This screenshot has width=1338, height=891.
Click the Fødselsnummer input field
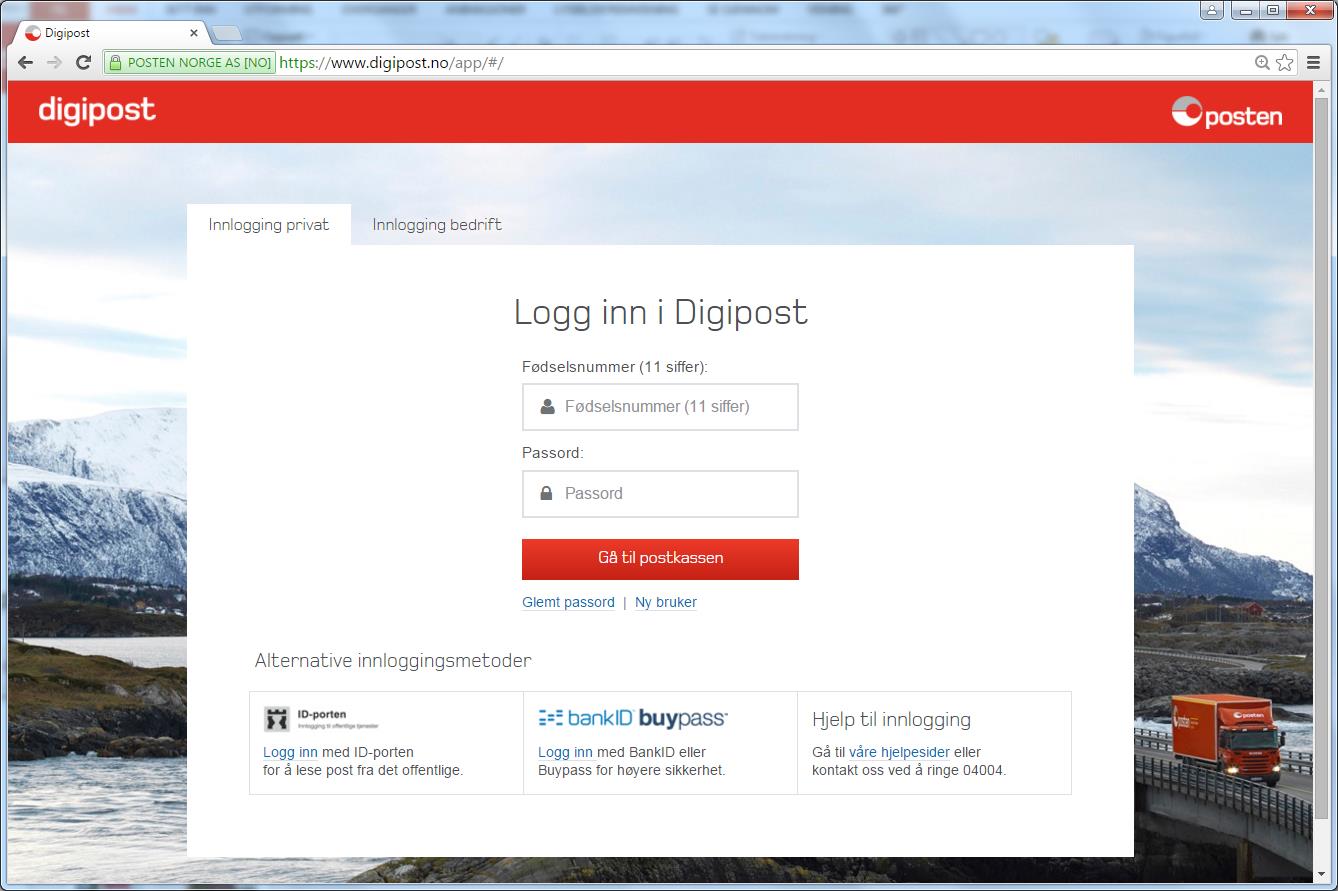(x=660, y=407)
